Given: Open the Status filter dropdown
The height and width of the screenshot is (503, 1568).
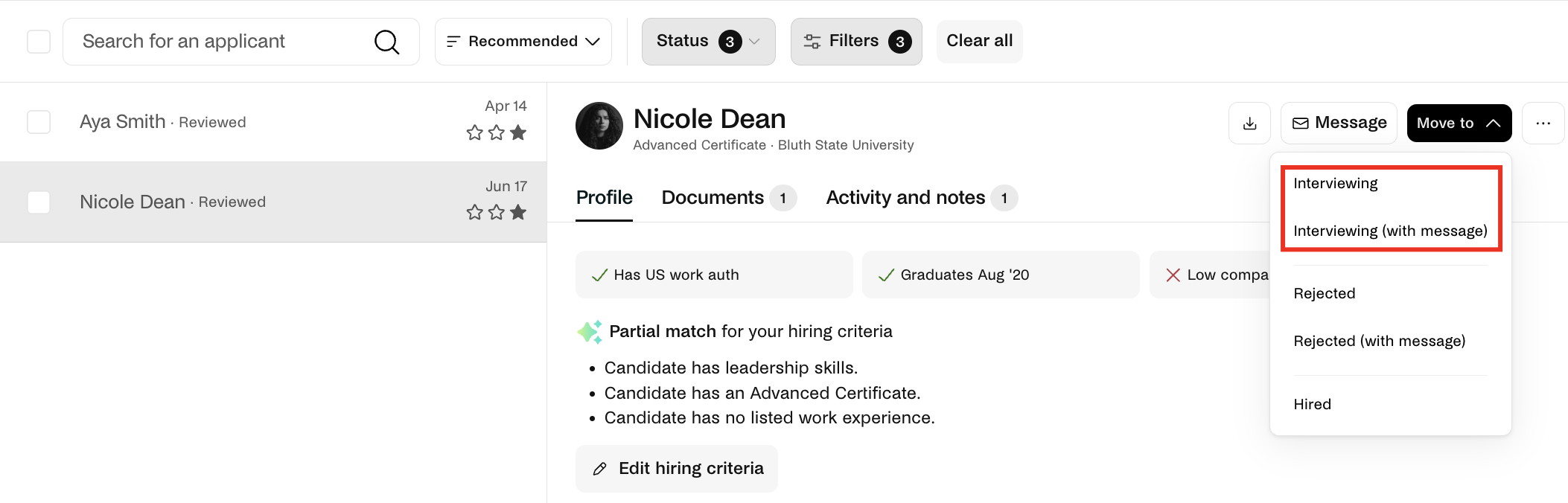Looking at the screenshot, I should pos(708,42).
